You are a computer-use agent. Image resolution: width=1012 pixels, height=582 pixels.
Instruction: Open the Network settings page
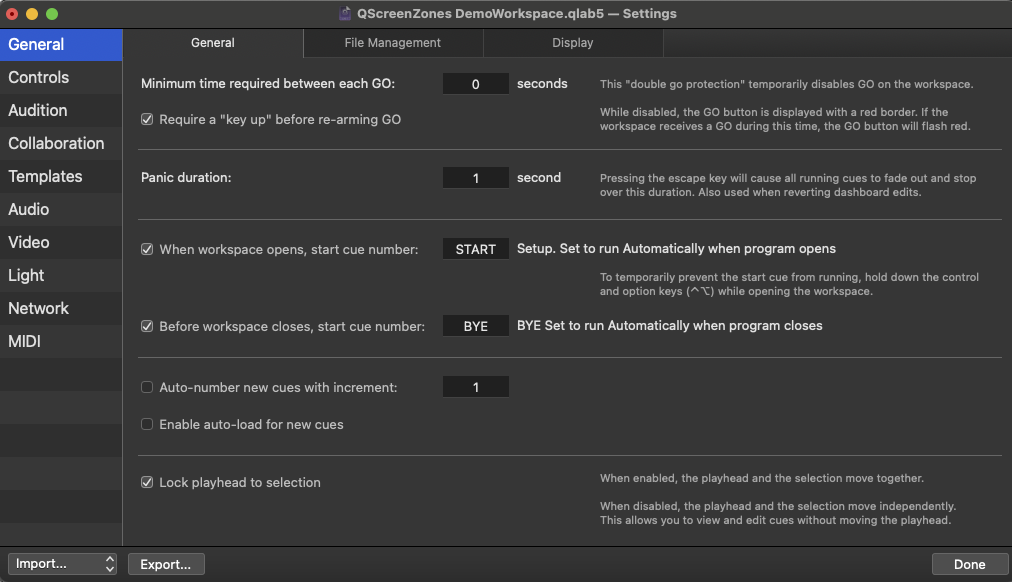38,308
